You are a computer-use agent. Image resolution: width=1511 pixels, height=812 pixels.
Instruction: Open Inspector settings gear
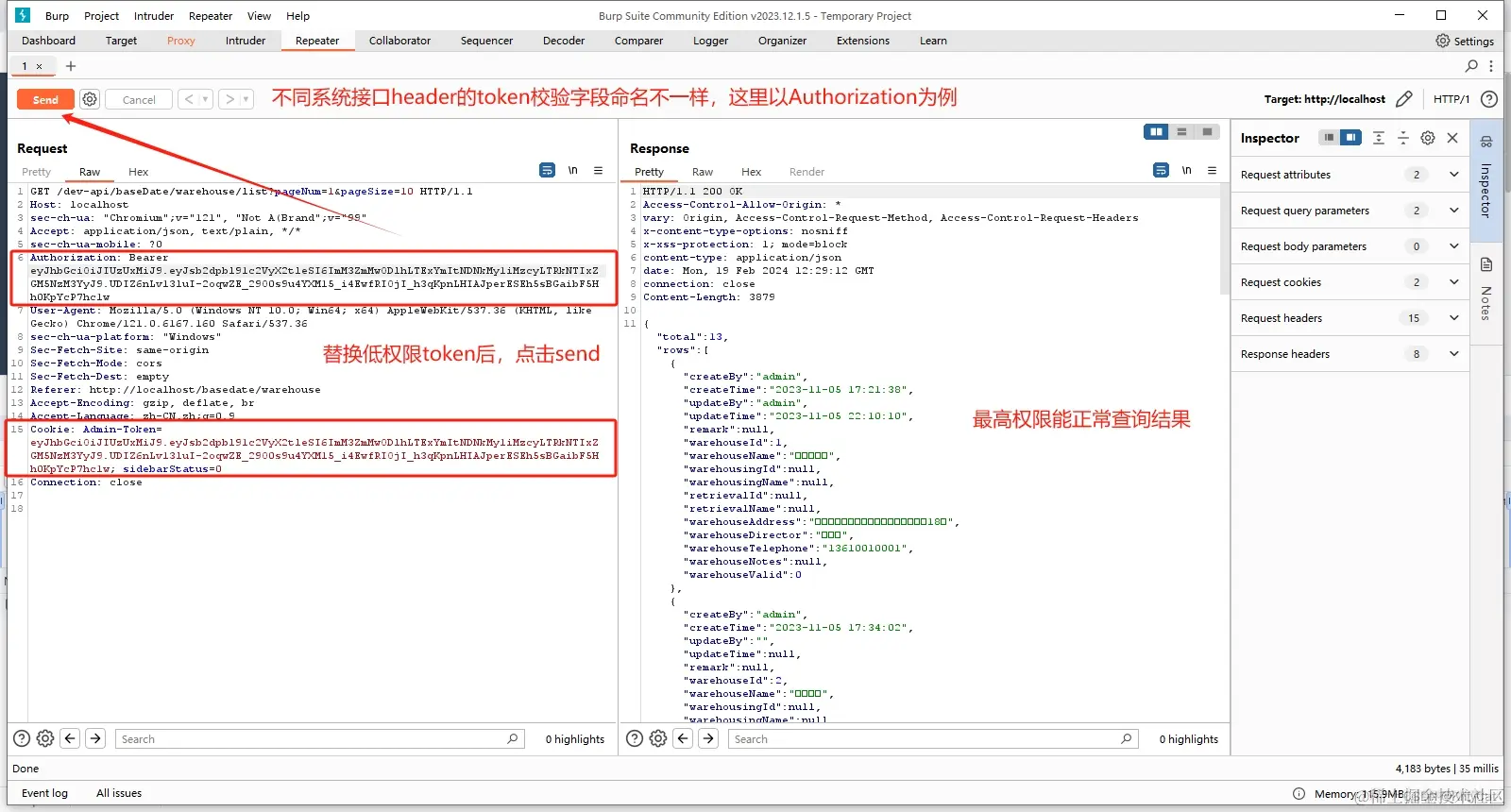pyautogui.click(x=1428, y=138)
